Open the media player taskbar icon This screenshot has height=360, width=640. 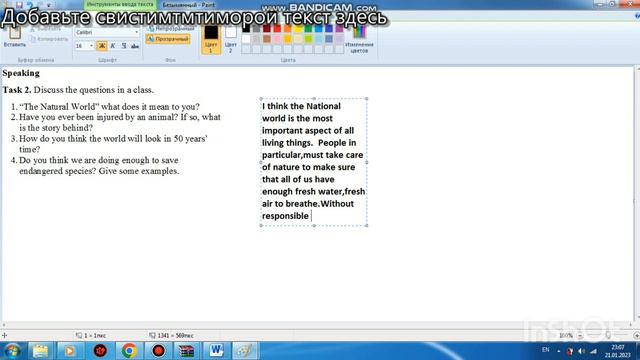[69, 351]
